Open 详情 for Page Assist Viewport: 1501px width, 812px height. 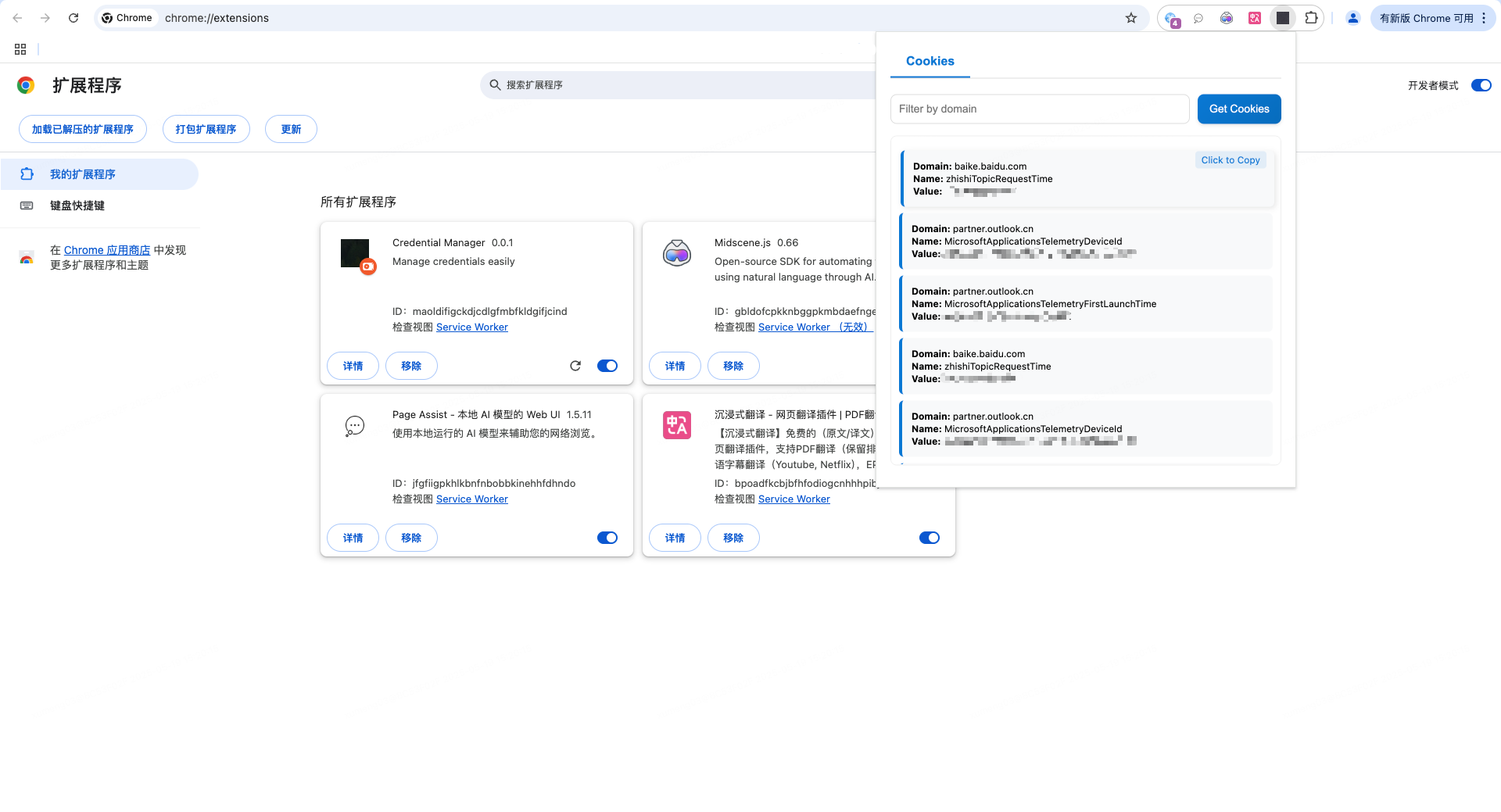point(353,538)
